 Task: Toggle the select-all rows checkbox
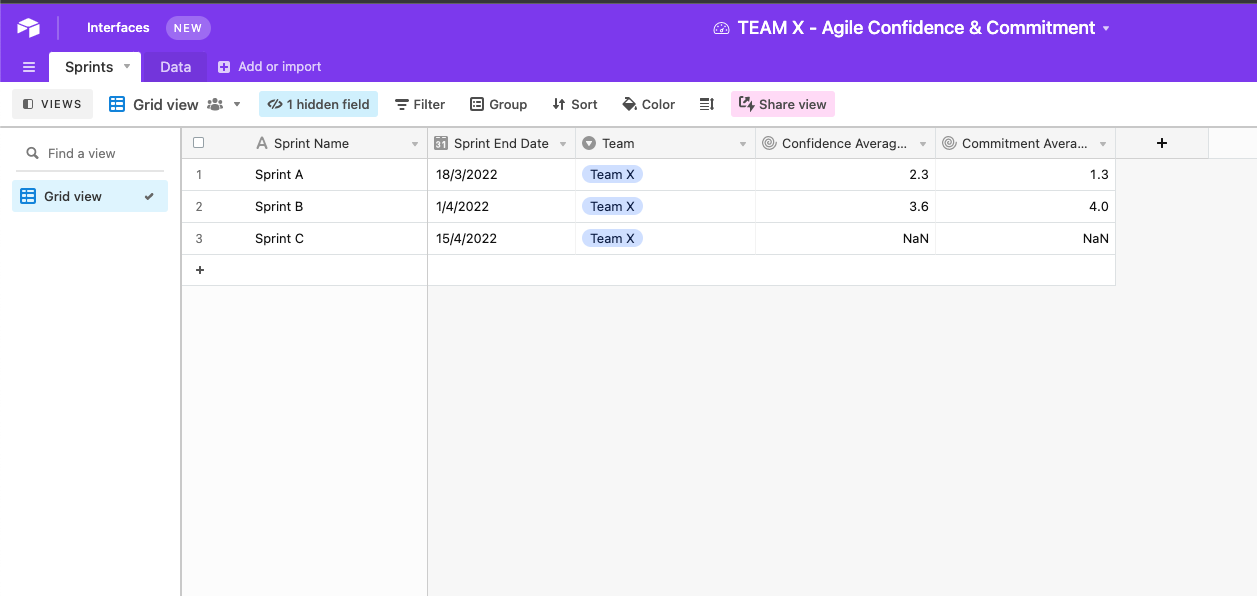(x=198, y=143)
